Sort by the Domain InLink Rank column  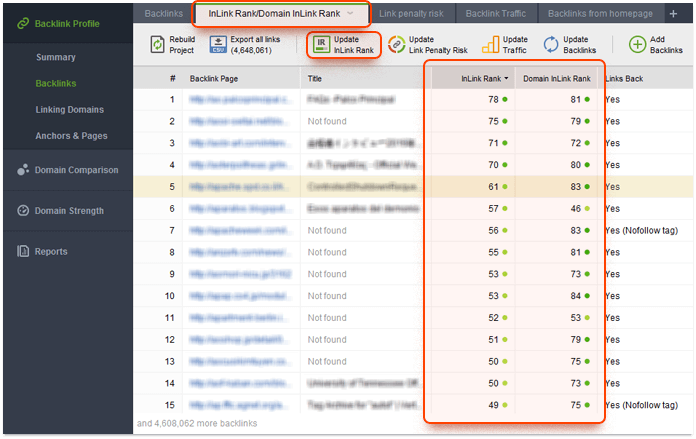(x=557, y=79)
